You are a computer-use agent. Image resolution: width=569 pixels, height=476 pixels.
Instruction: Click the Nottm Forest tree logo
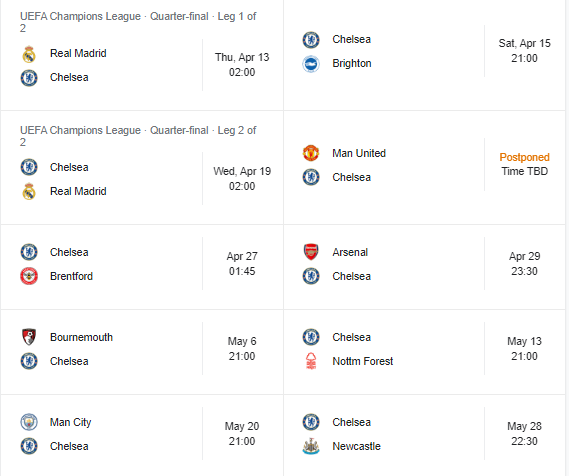[x=311, y=361]
